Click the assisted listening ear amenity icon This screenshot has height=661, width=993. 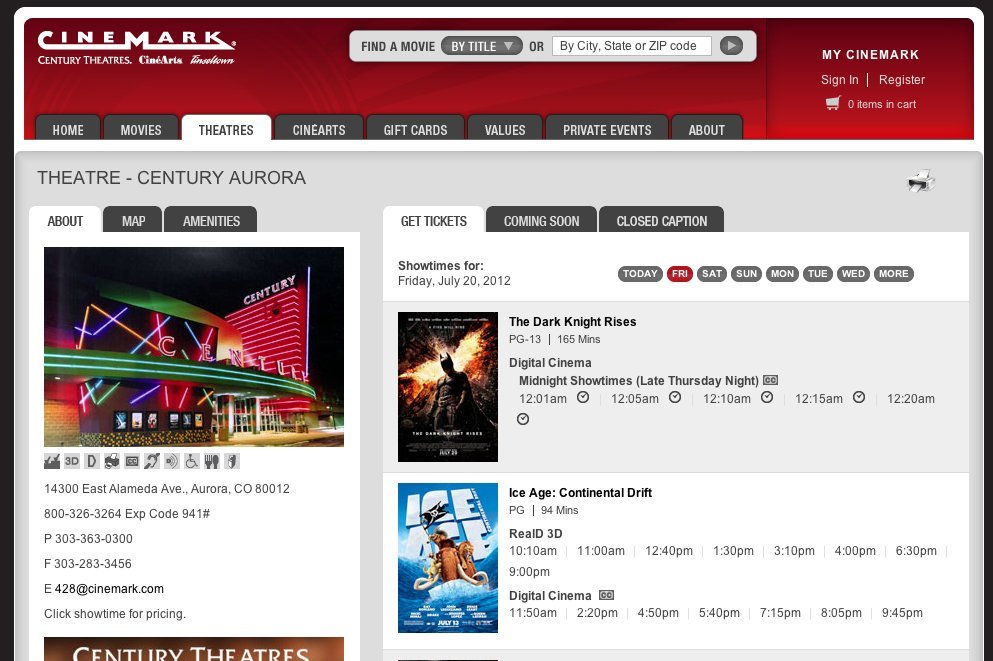point(151,461)
